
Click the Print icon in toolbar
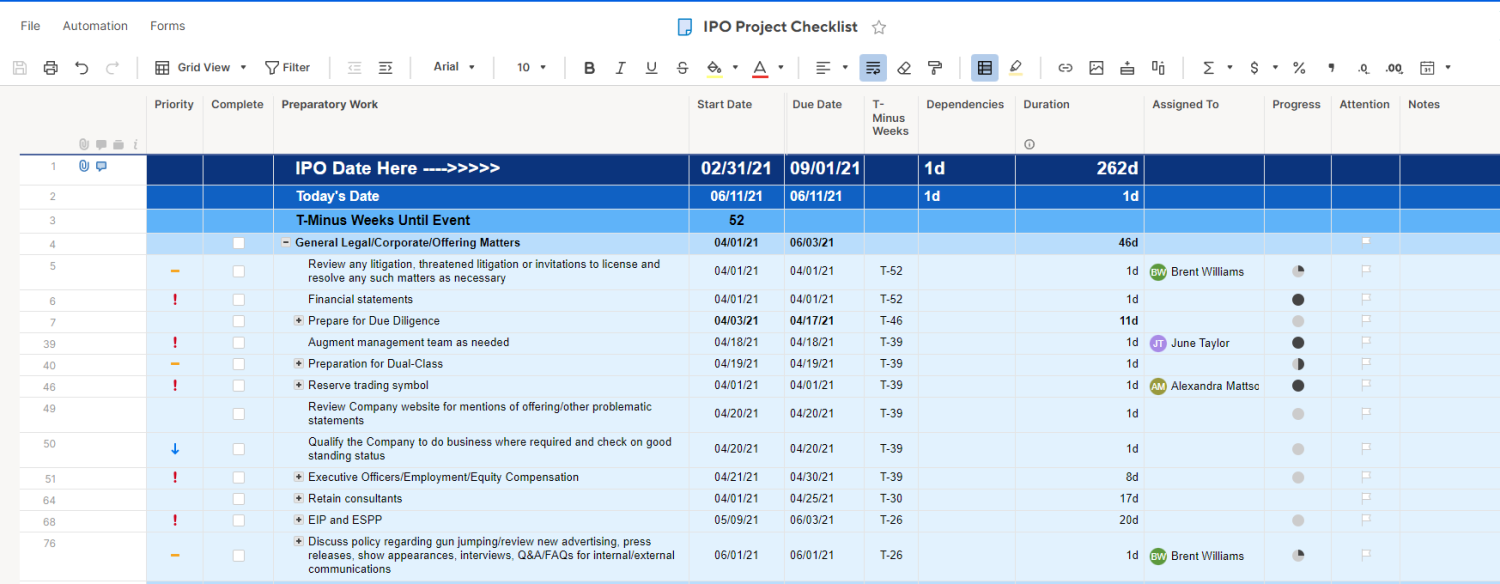click(x=51, y=68)
